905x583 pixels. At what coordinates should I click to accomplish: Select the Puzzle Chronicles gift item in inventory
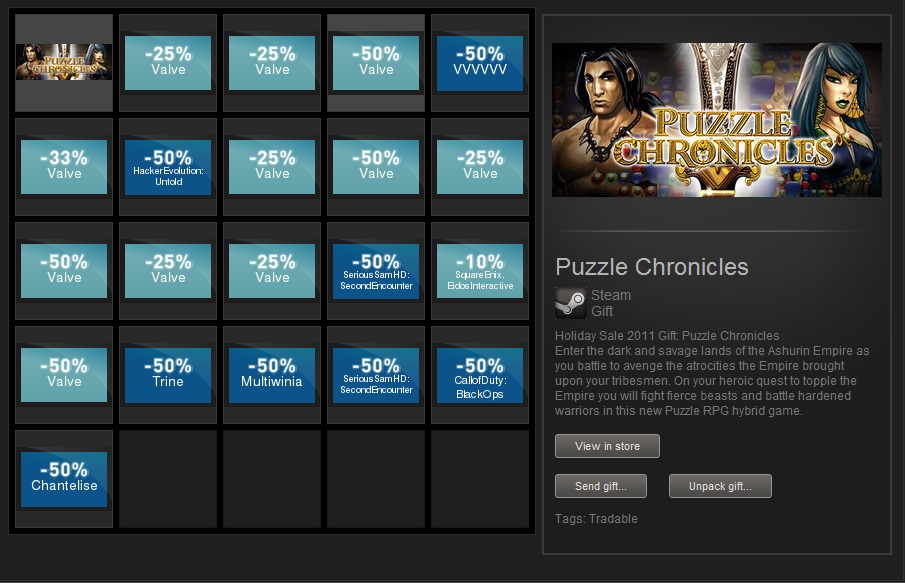click(64, 62)
